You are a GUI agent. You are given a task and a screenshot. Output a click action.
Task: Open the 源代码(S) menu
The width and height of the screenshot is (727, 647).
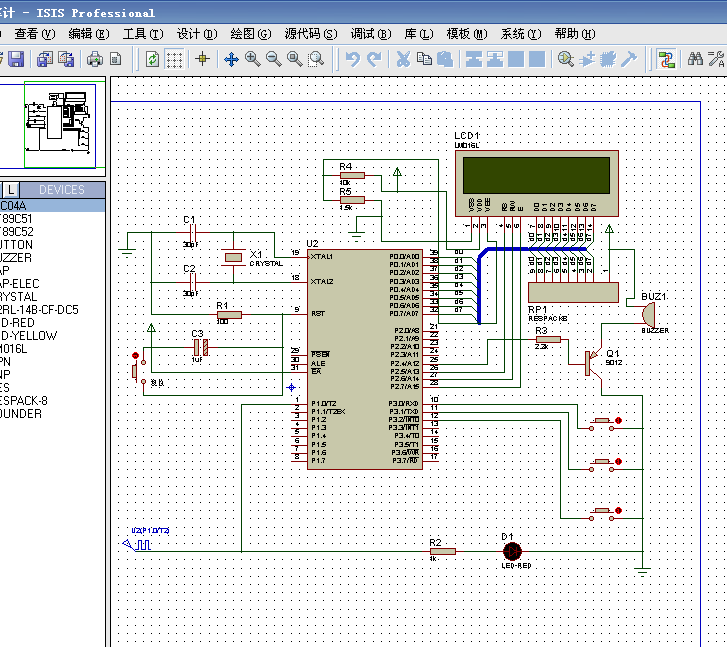click(311, 34)
